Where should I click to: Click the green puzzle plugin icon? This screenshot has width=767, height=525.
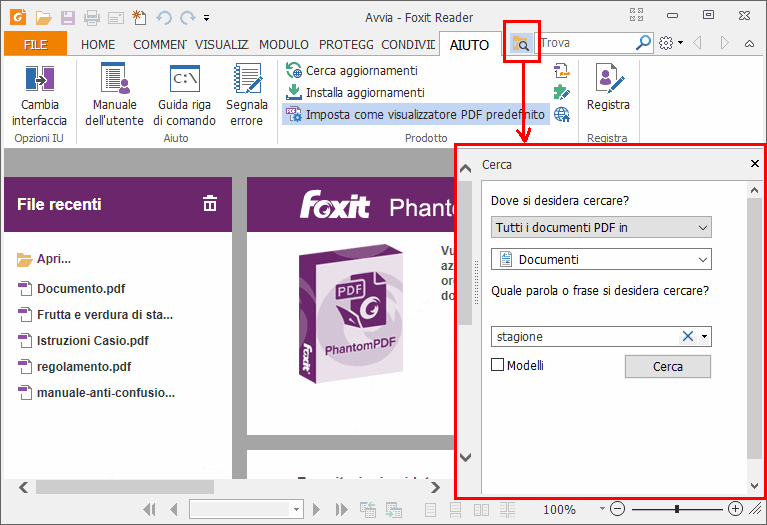(562, 92)
